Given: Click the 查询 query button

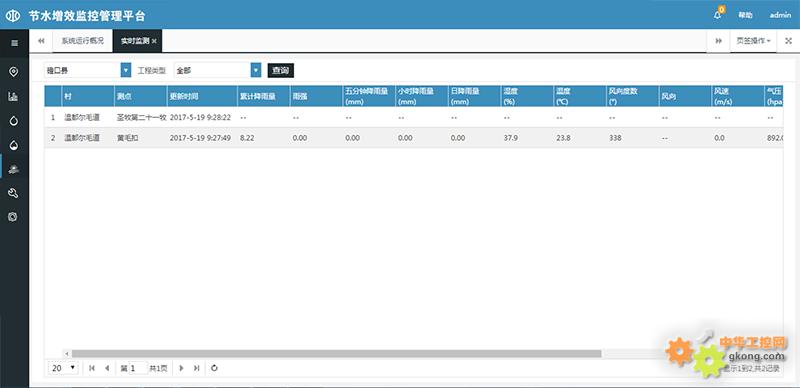Looking at the screenshot, I should click(281, 70).
